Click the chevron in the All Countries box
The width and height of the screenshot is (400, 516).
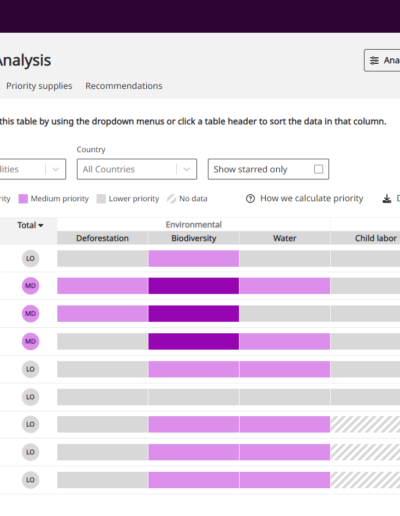tap(187, 169)
